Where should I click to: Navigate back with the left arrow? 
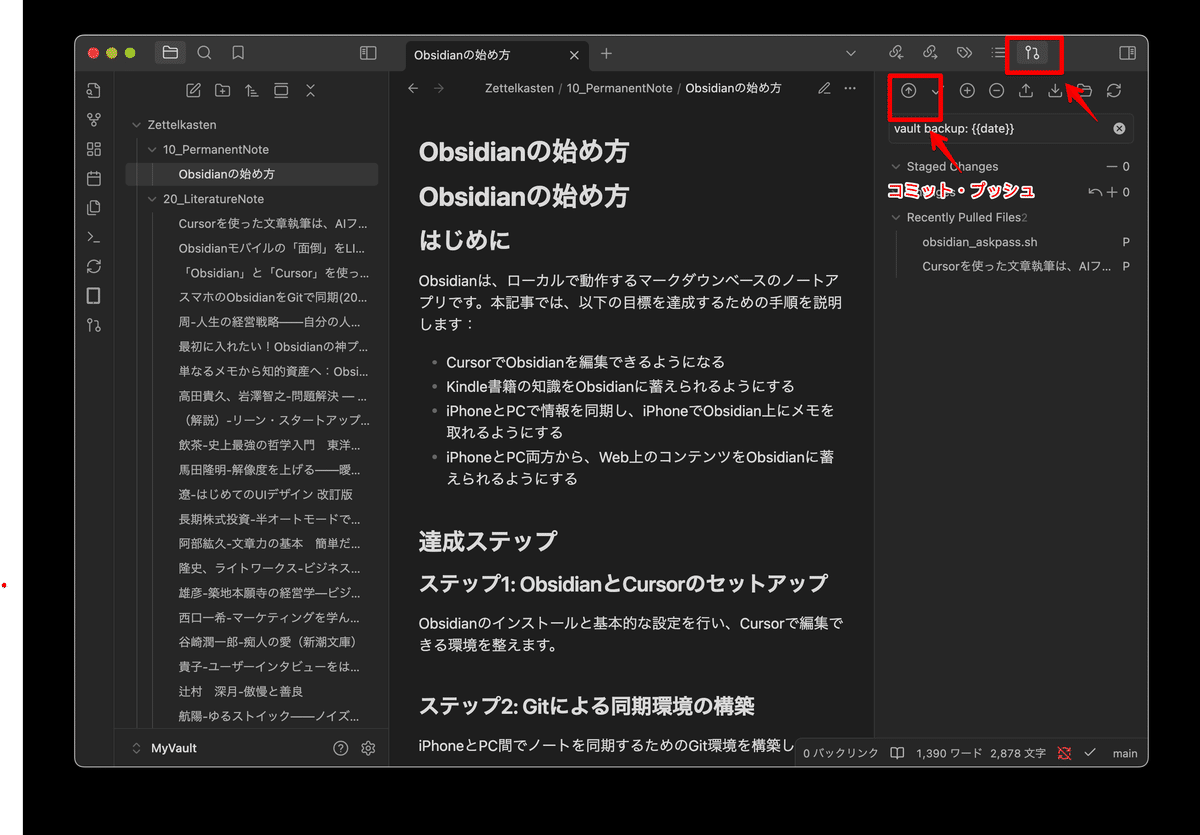413,89
